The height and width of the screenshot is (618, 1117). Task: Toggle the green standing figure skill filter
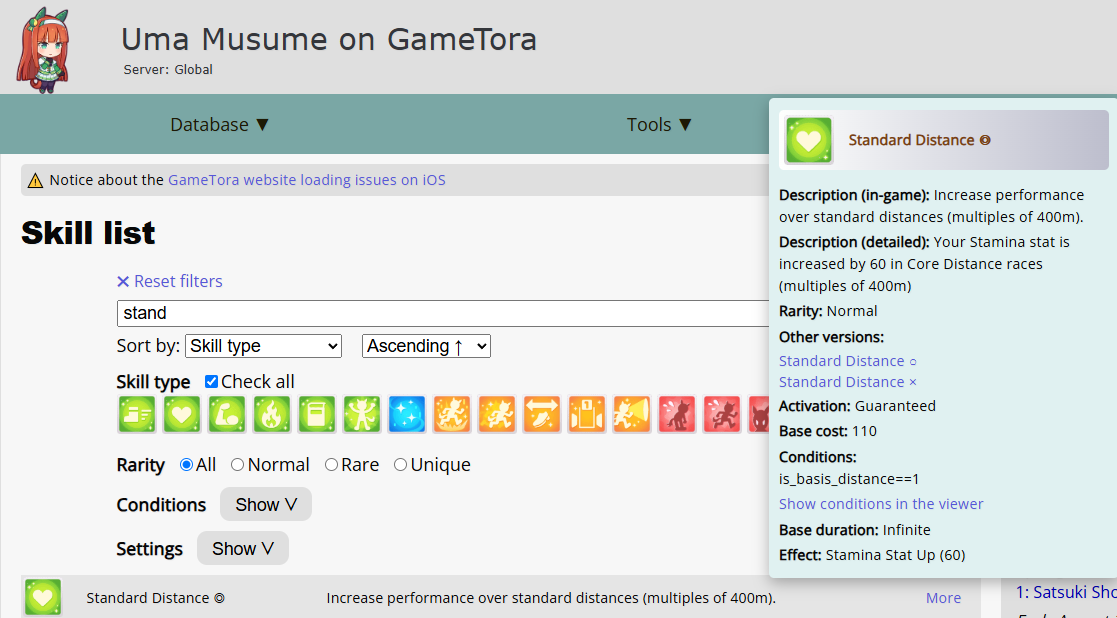(x=362, y=414)
